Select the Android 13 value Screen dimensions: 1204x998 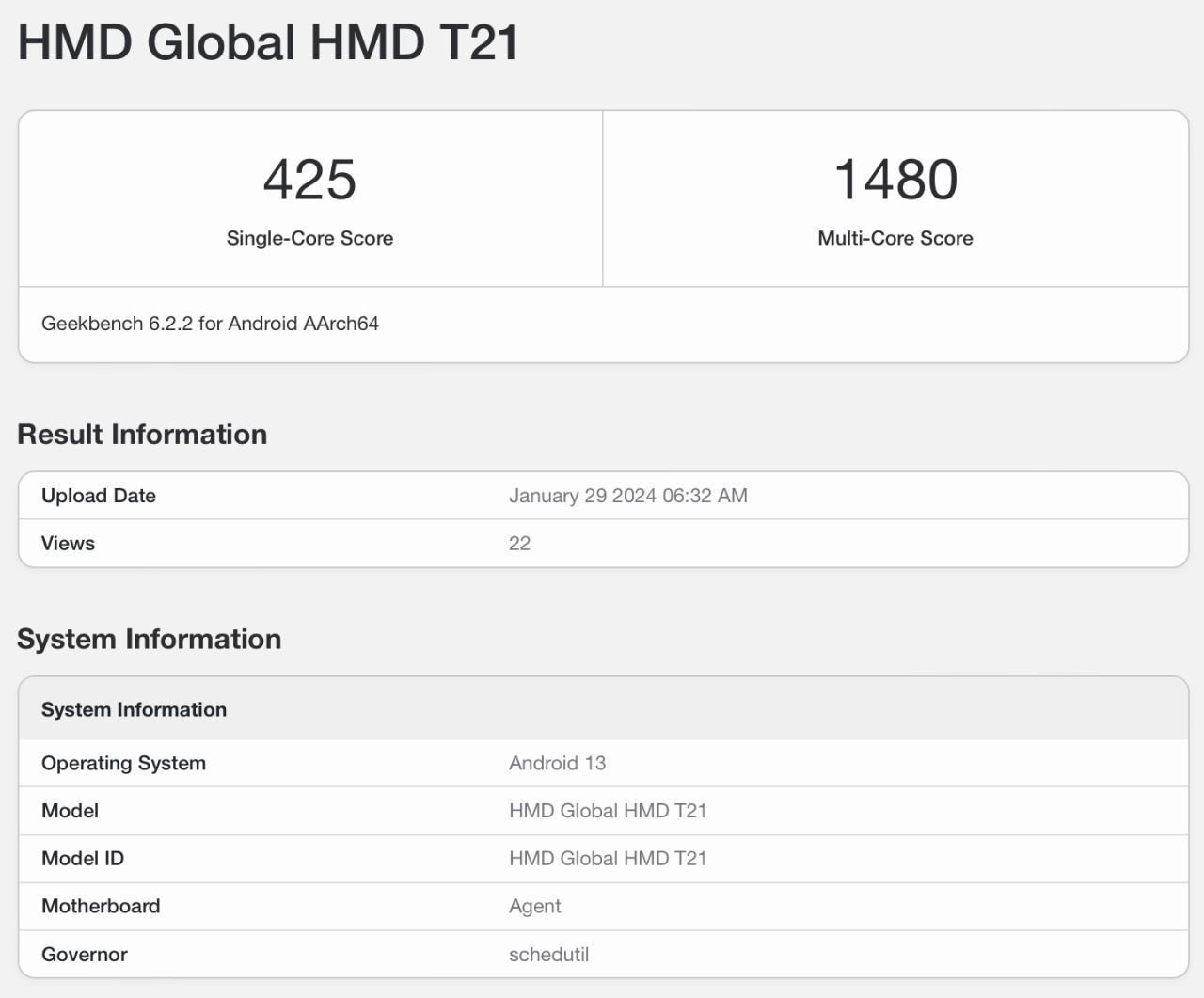point(557,764)
